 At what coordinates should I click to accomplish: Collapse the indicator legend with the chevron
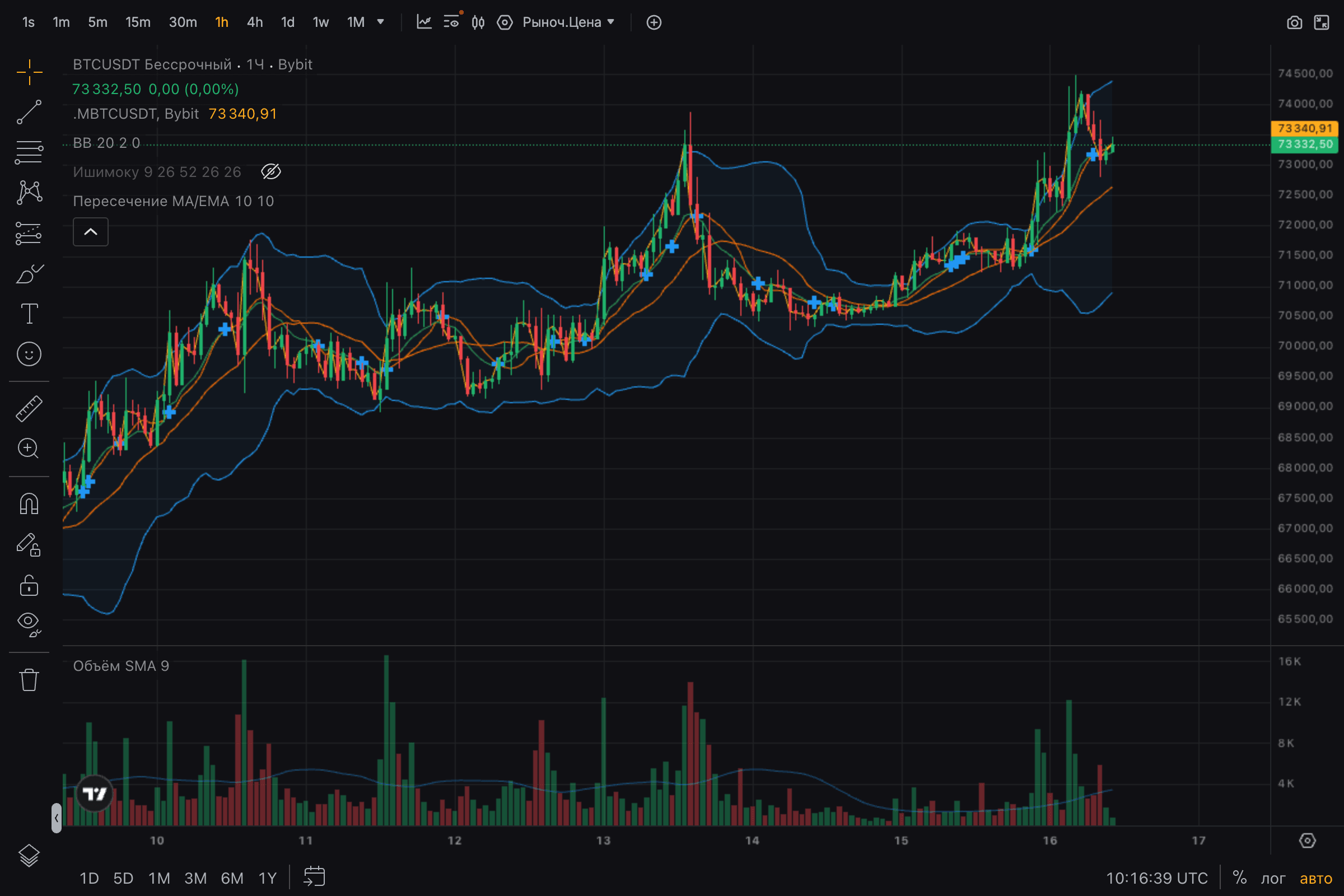(90, 232)
